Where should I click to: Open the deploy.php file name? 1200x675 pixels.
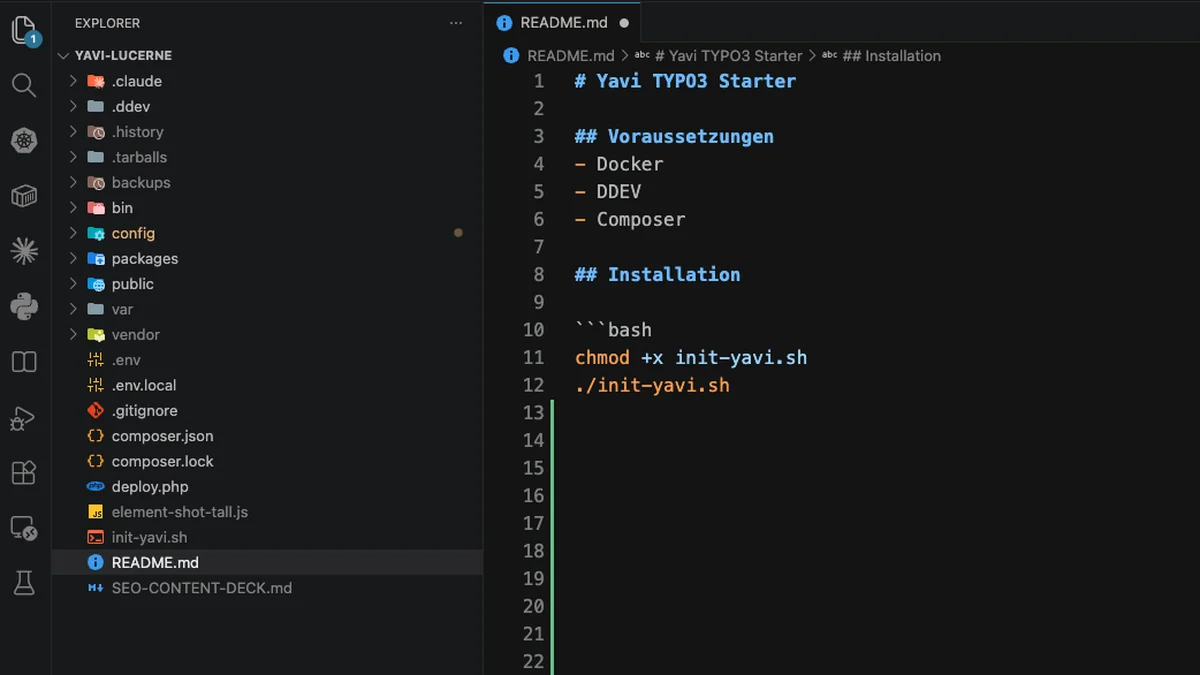tap(150, 486)
